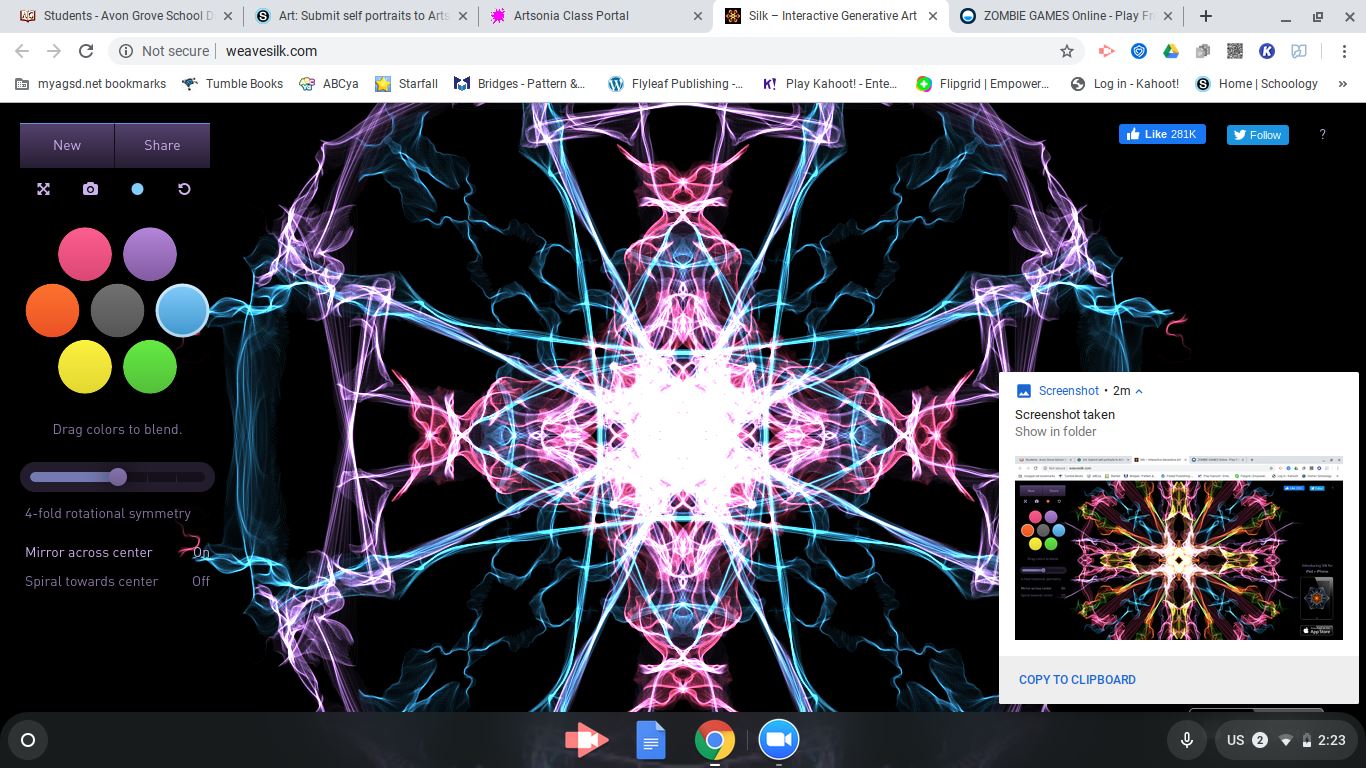Image resolution: width=1366 pixels, height=768 pixels.
Task: Toggle Mirror across center setting
Action: [200, 552]
